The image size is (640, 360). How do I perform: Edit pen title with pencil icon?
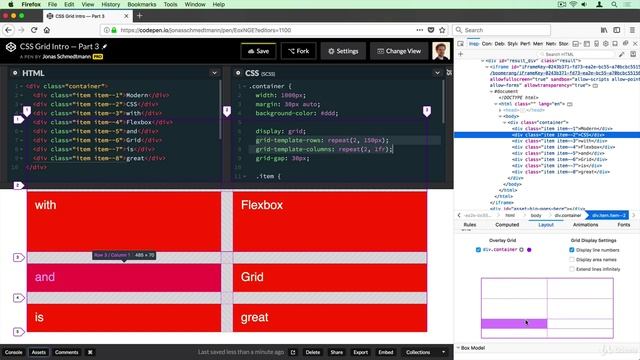point(105,47)
